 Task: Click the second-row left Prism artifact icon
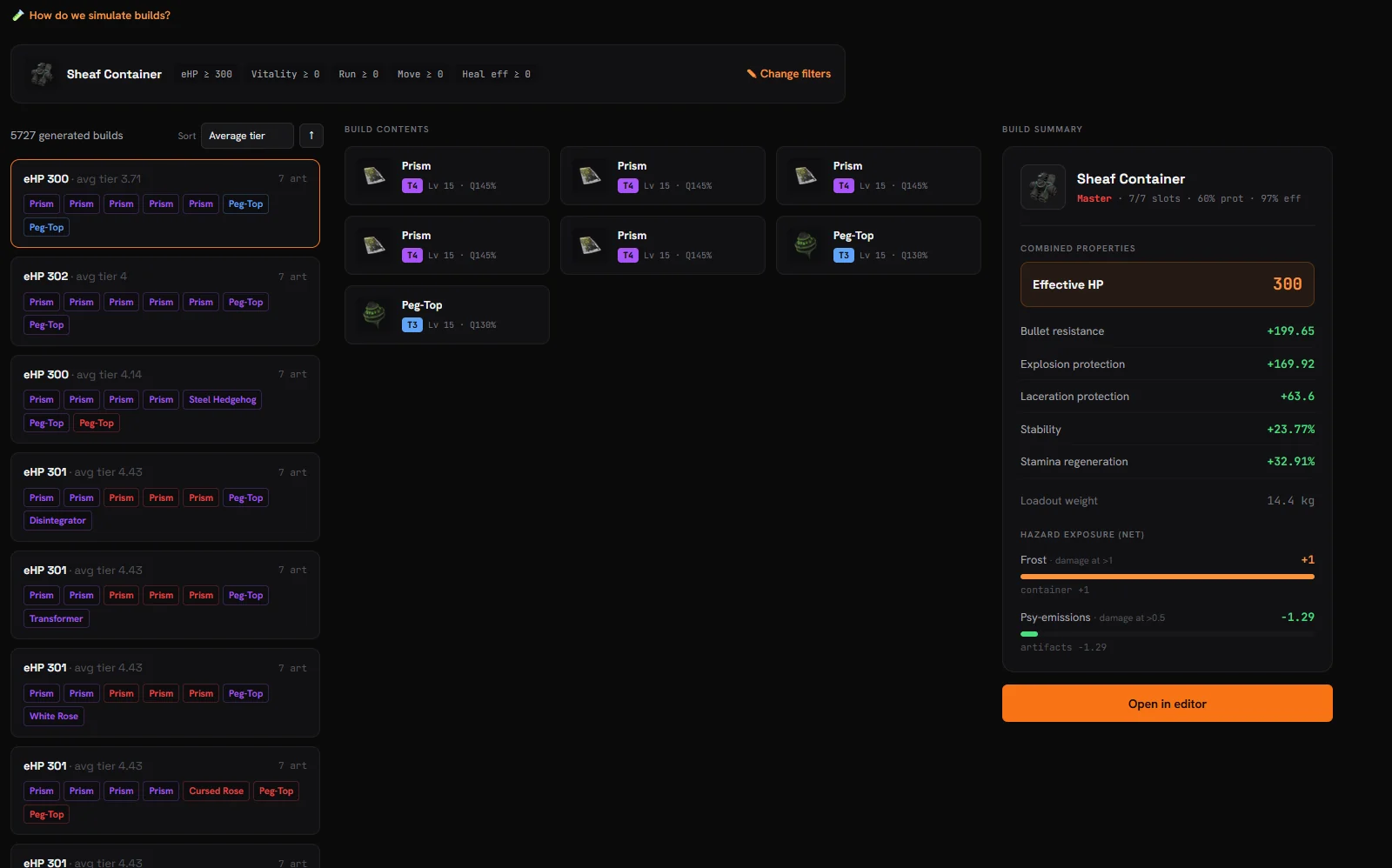pos(375,245)
